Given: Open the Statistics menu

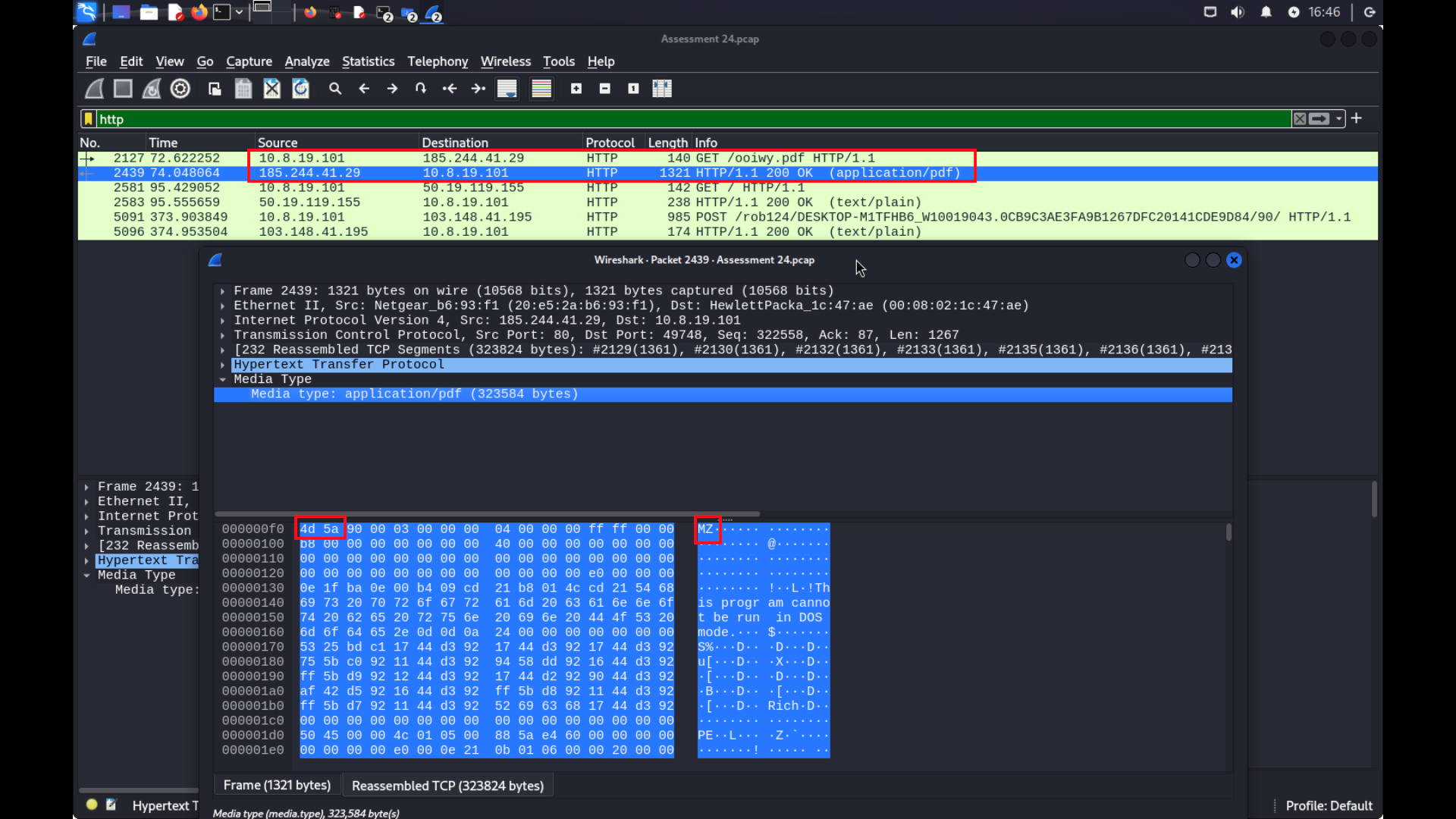Looking at the screenshot, I should pos(368,61).
